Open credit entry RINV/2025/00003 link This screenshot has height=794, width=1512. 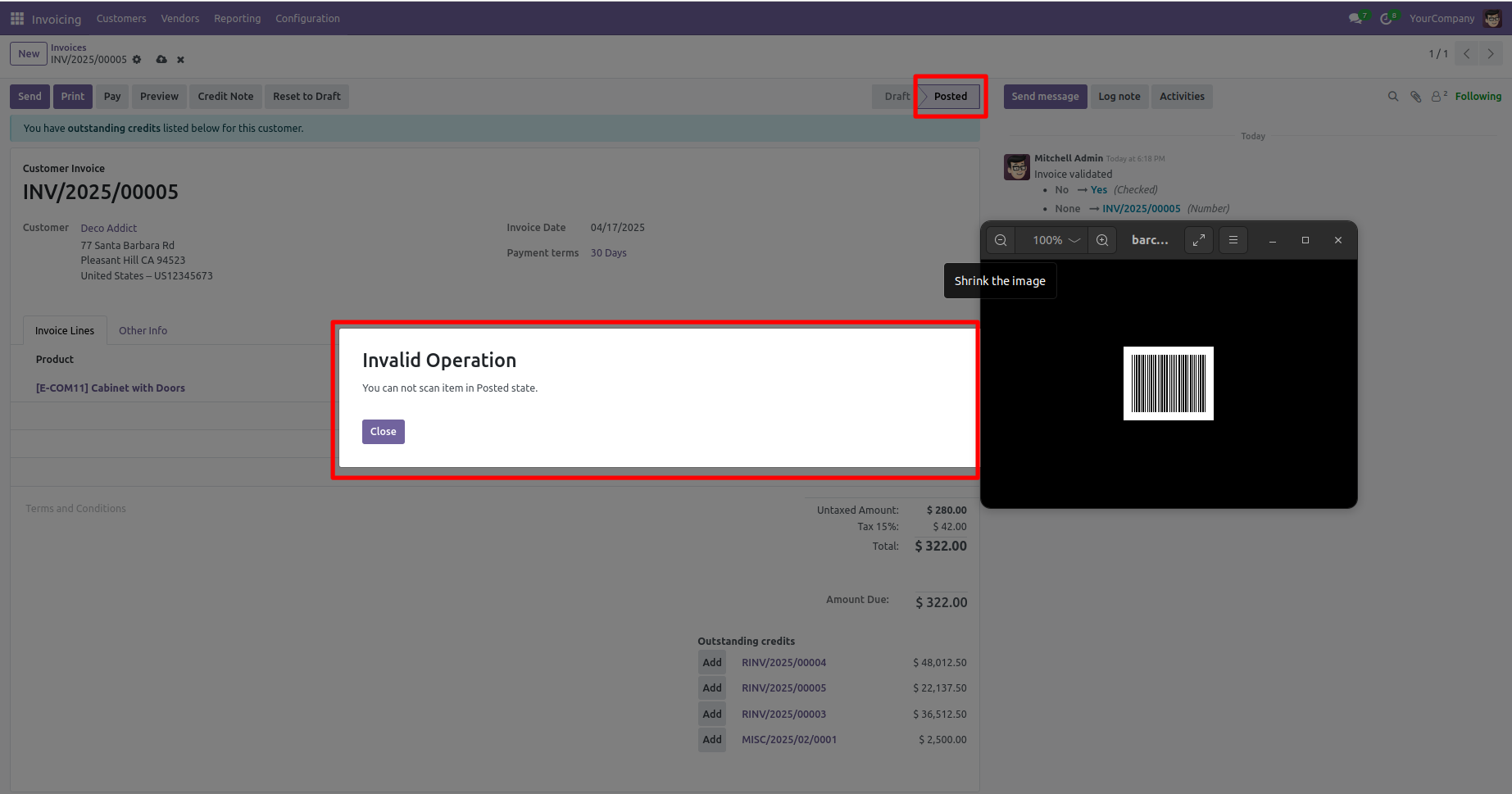[x=784, y=715]
